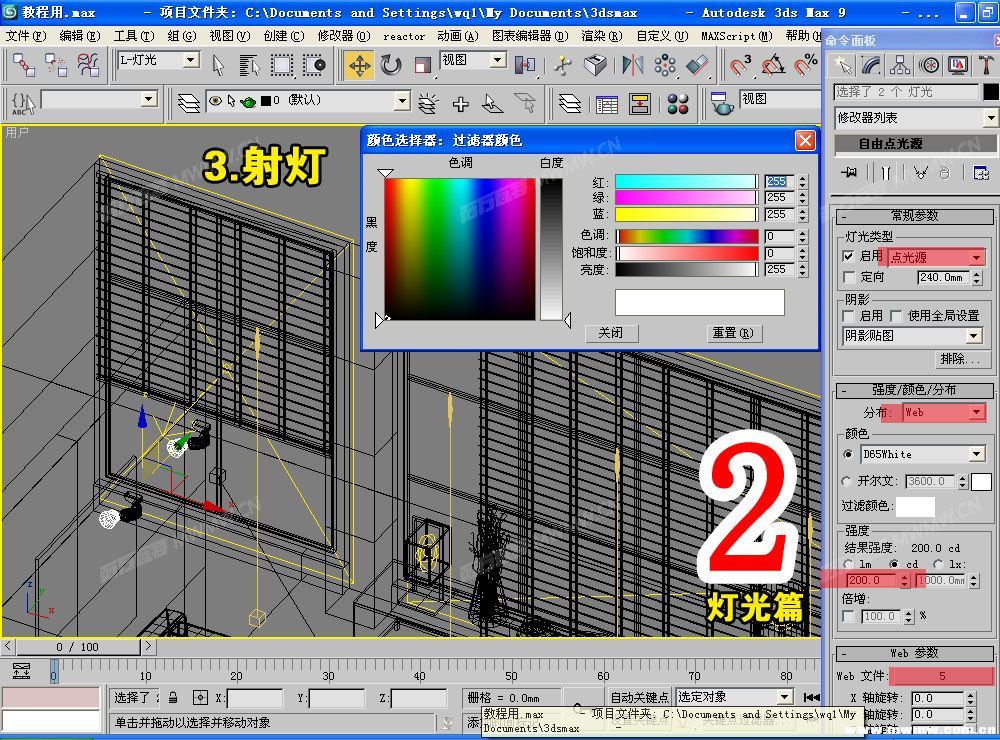Click the Render Scene teapot icon

tap(722, 103)
